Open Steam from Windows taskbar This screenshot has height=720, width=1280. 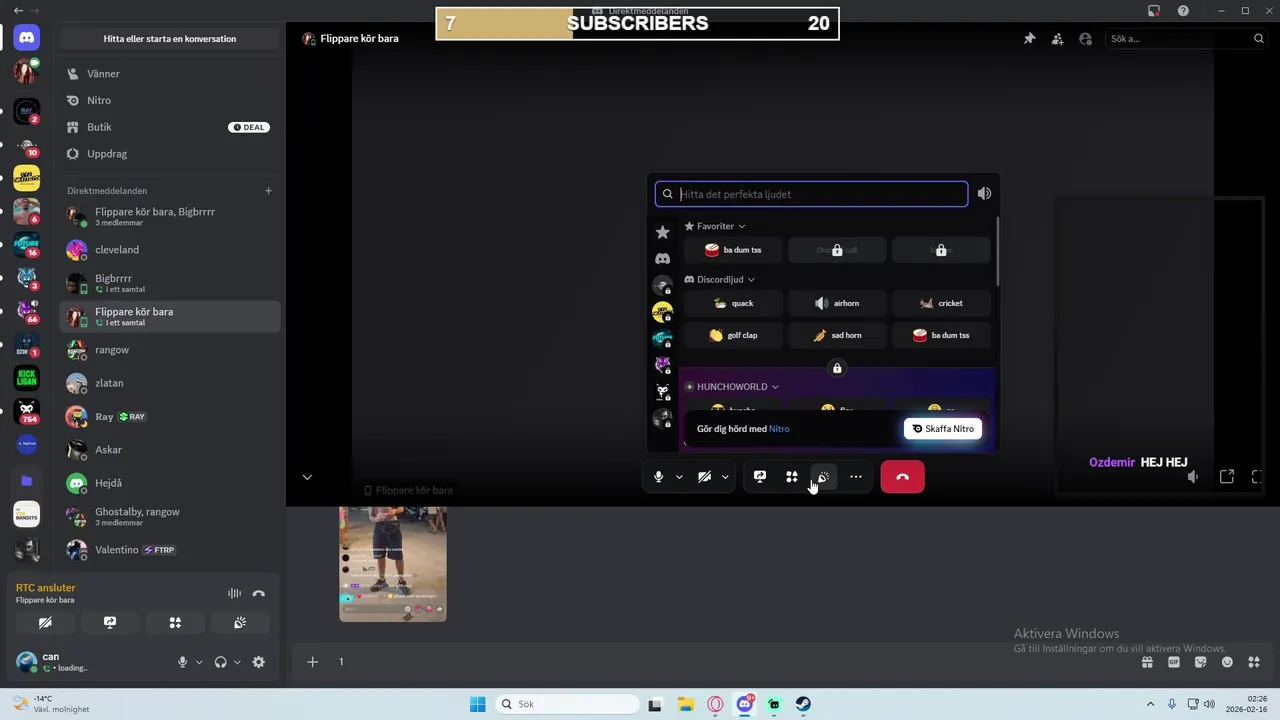[x=803, y=704]
